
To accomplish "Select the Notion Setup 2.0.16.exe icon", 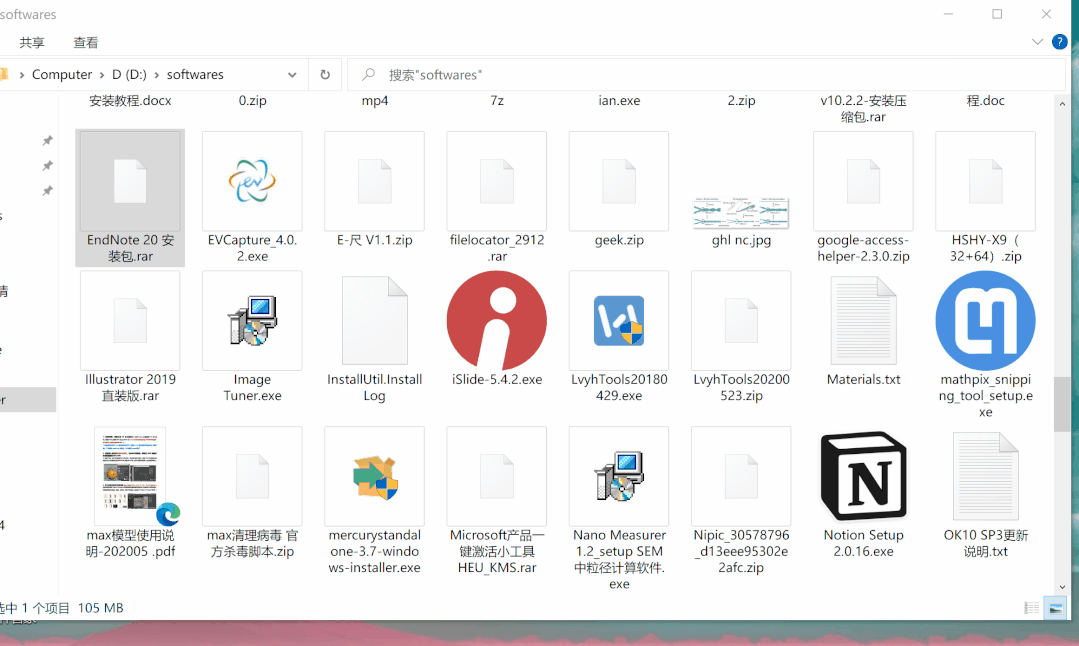I will (863, 476).
